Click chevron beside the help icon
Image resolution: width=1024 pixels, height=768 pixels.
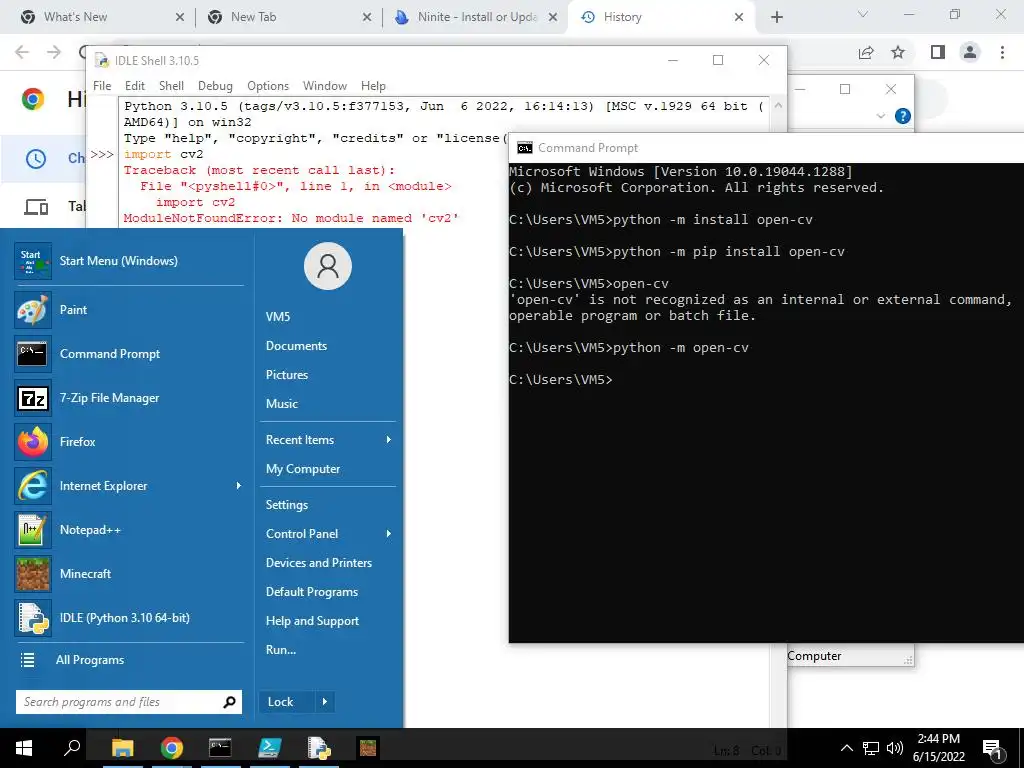coord(880,116)
